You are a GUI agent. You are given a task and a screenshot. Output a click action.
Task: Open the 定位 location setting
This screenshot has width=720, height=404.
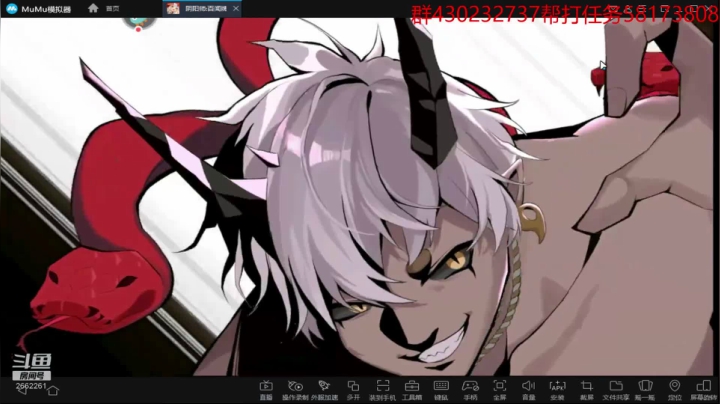click(674, 390)
